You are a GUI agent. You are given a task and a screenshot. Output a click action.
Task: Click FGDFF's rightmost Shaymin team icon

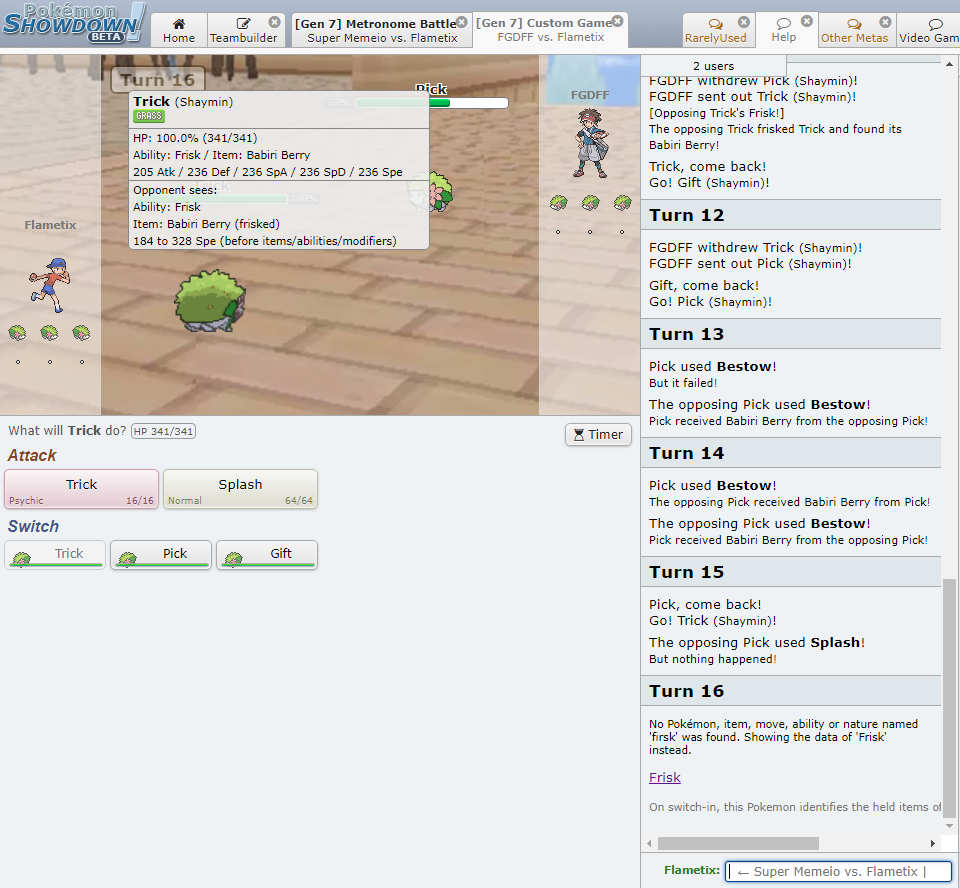(x=622, y=203)
